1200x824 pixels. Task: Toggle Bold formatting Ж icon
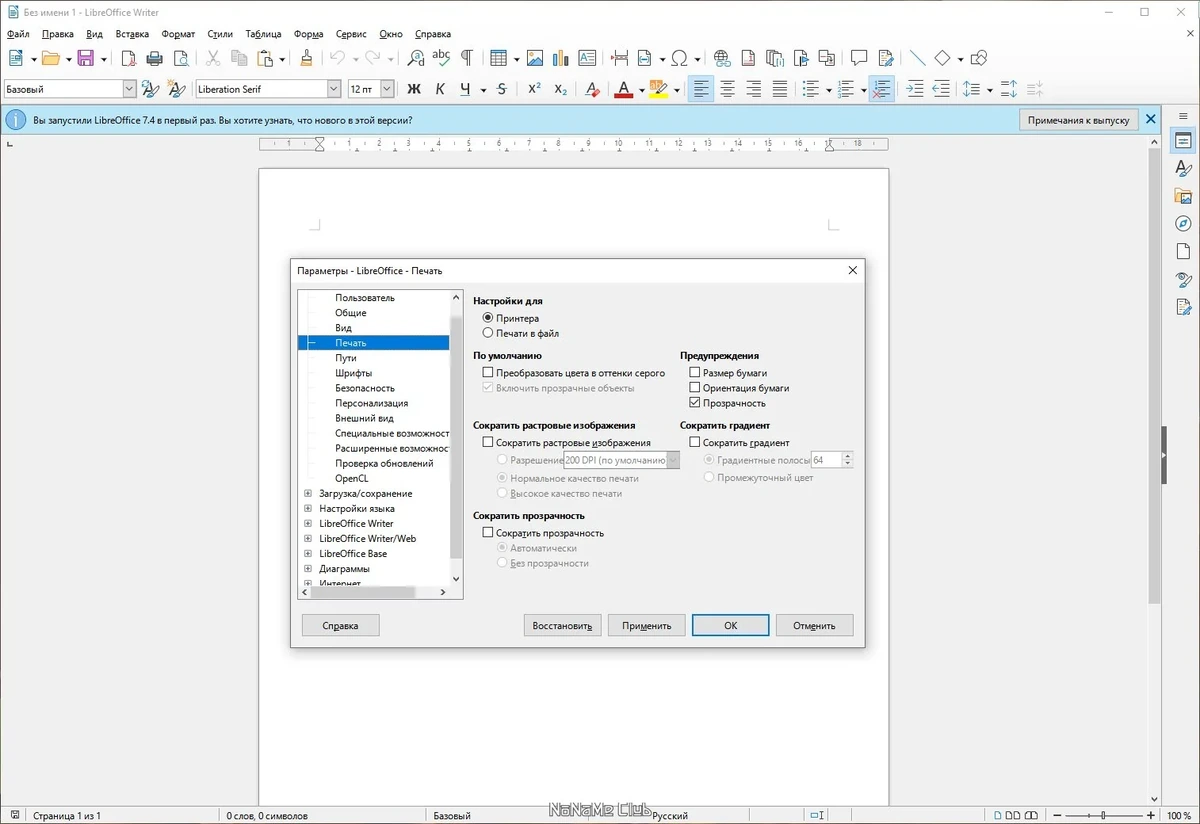coord(415,89)
